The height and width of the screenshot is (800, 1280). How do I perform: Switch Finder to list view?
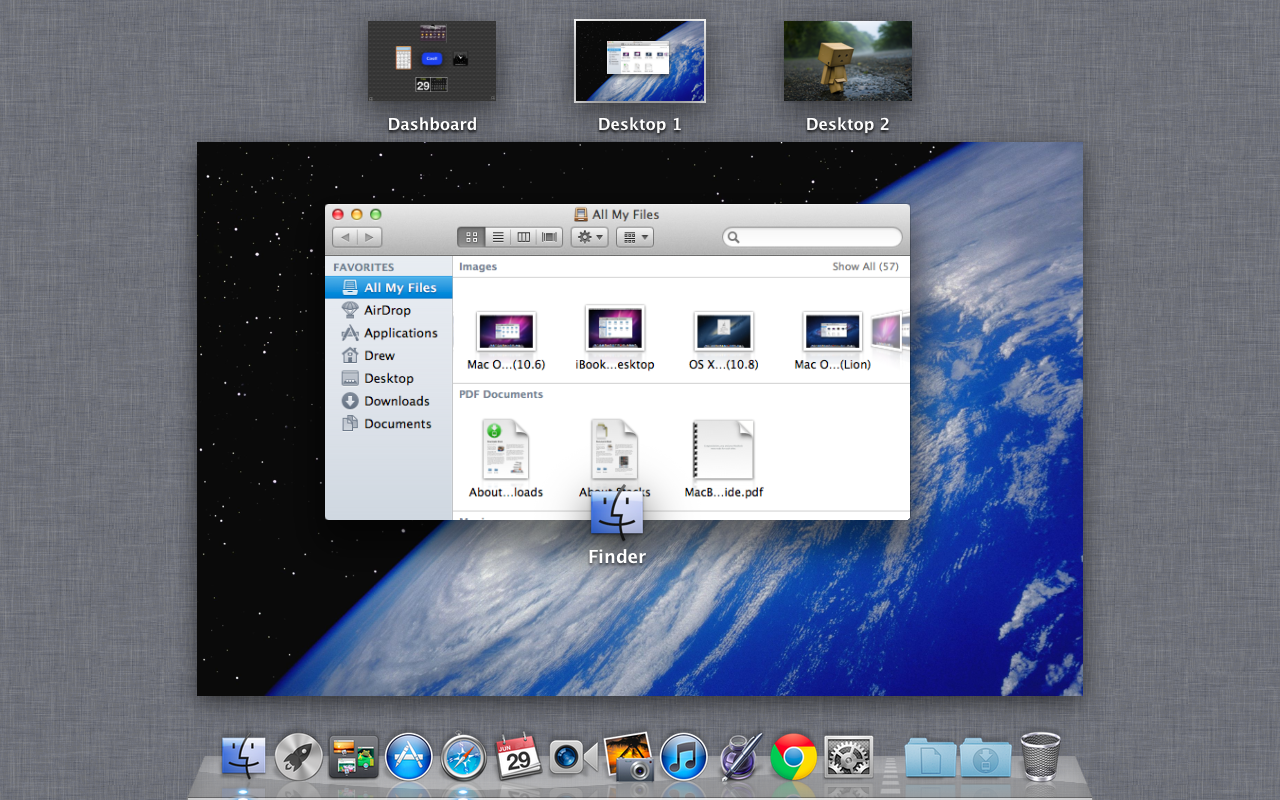(498, 237)
